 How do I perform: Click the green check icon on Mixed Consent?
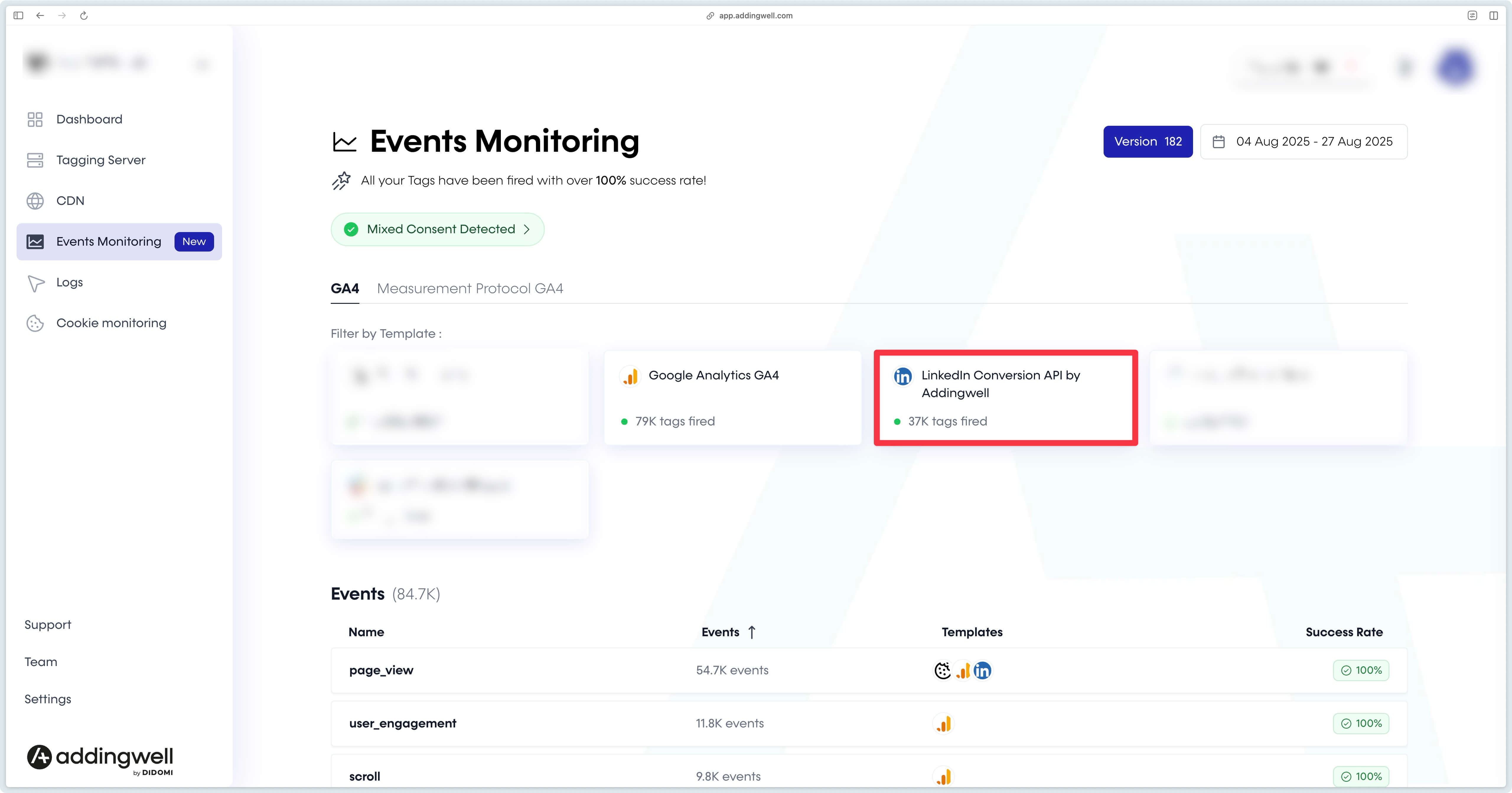(351, 229)
